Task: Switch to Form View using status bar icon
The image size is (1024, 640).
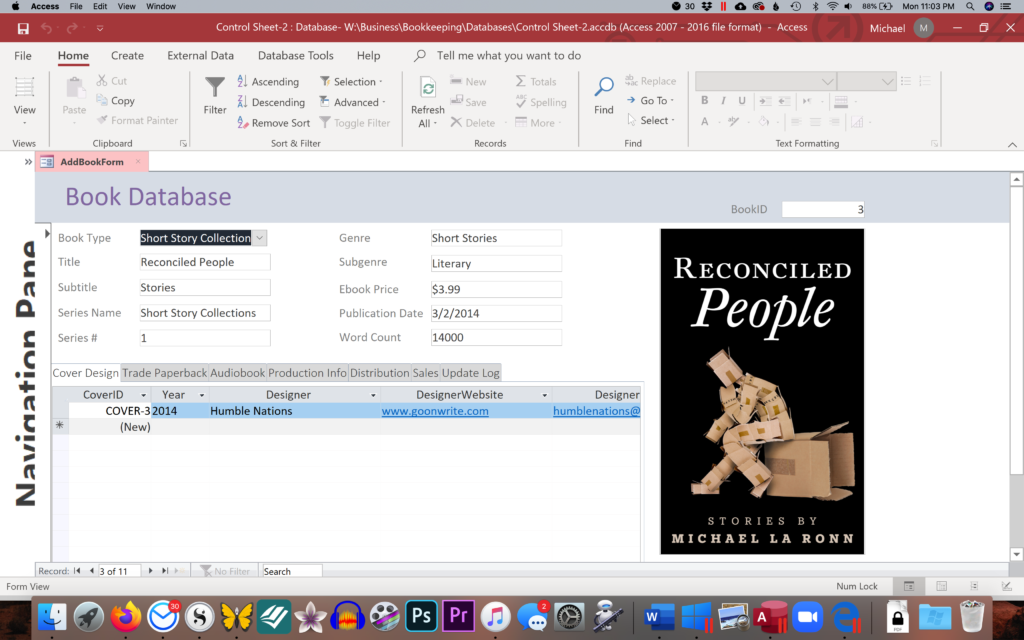Action: (x=908, y=586)
